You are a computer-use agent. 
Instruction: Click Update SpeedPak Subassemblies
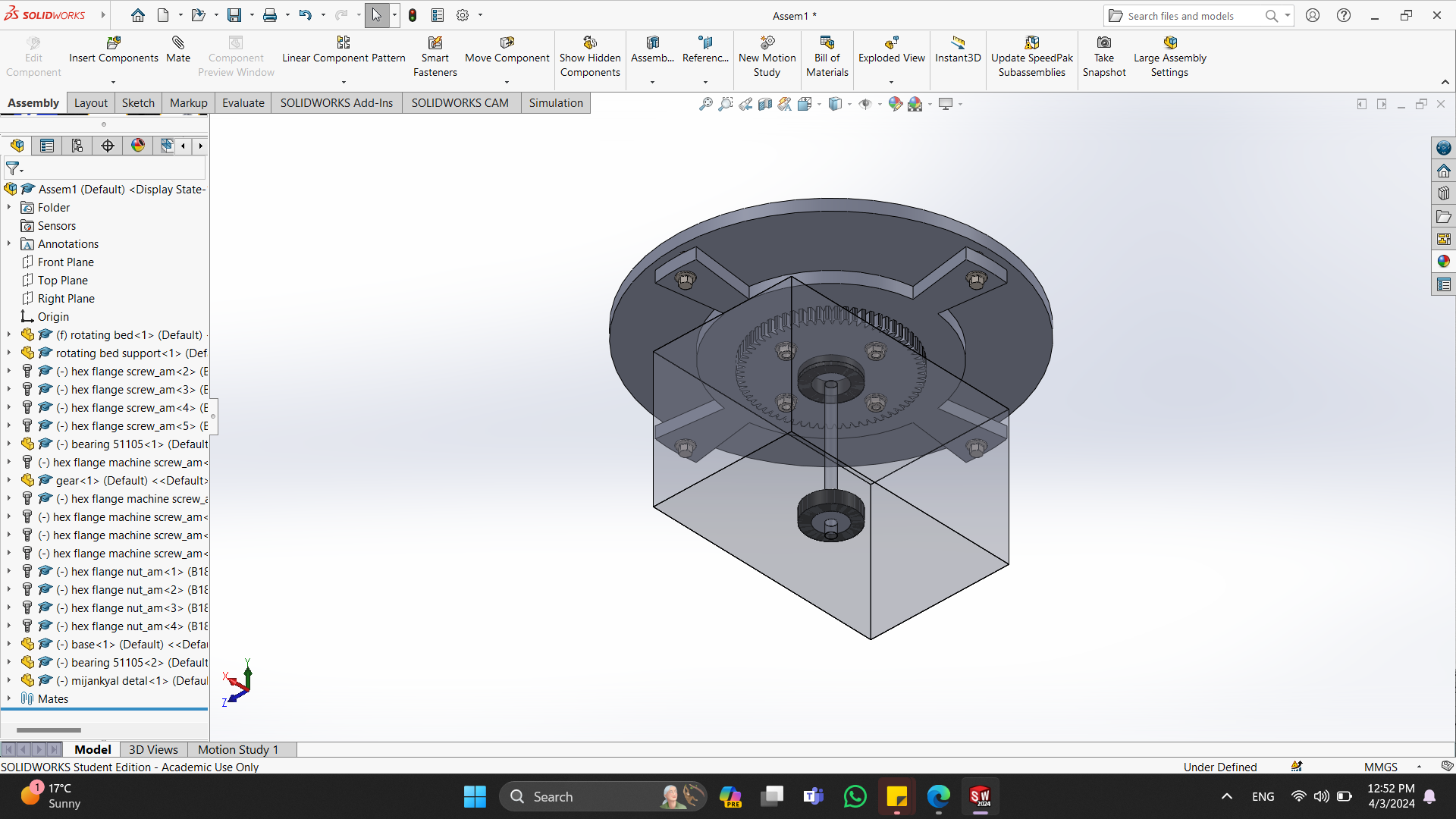tap(1031, 57)
